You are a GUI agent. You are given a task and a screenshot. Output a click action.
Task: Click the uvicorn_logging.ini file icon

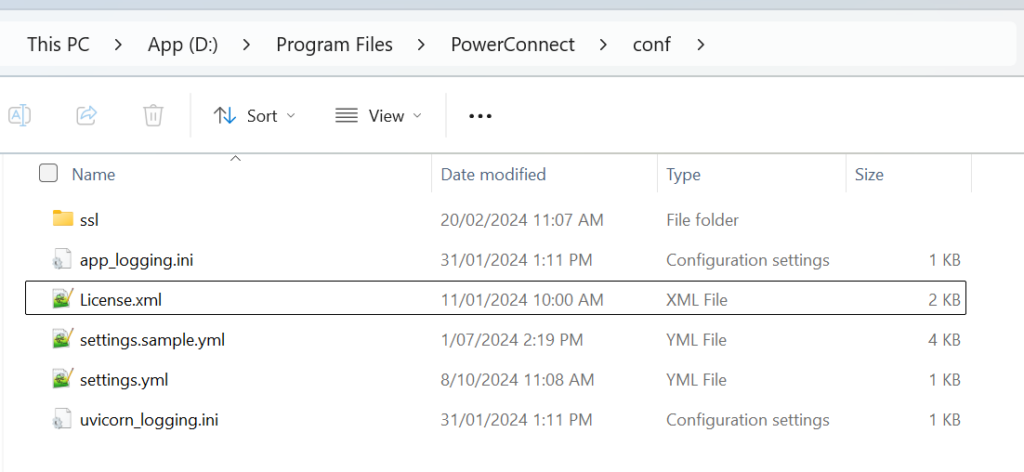(63, 420)
